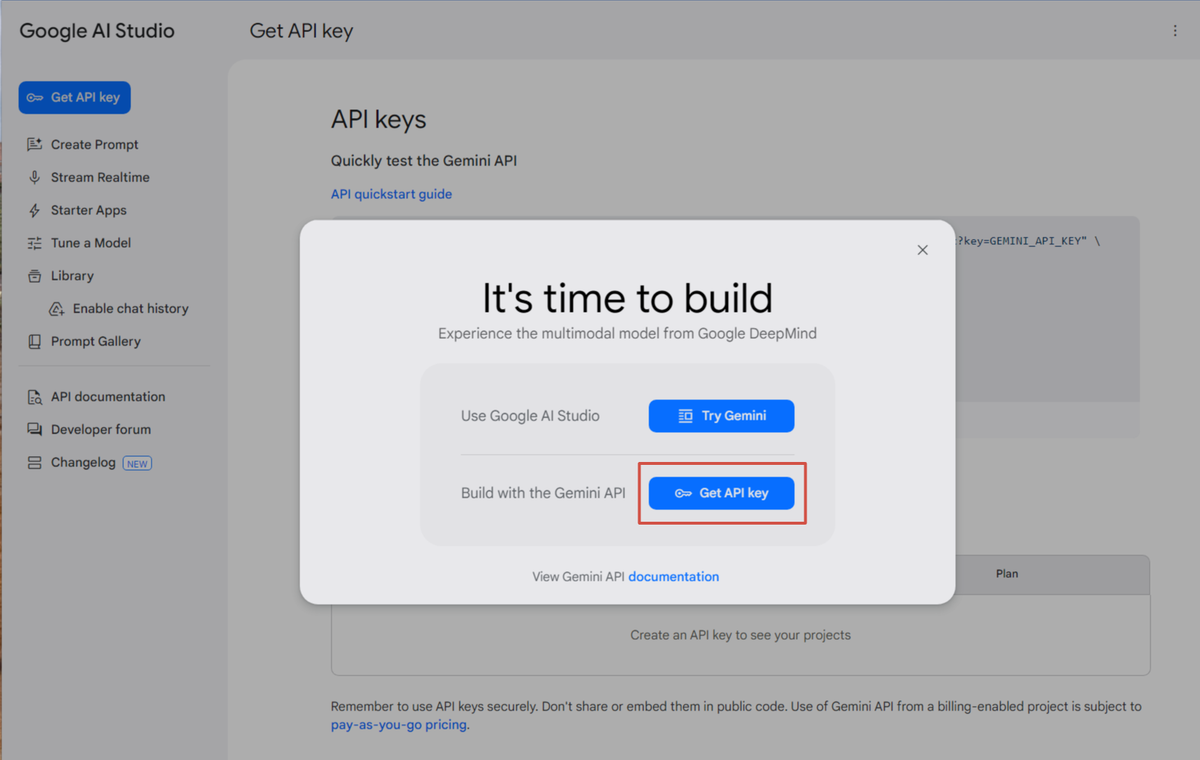Open the API quickstart guide link
Screen dimensions: 1200x760
click(x=391, y=194)
